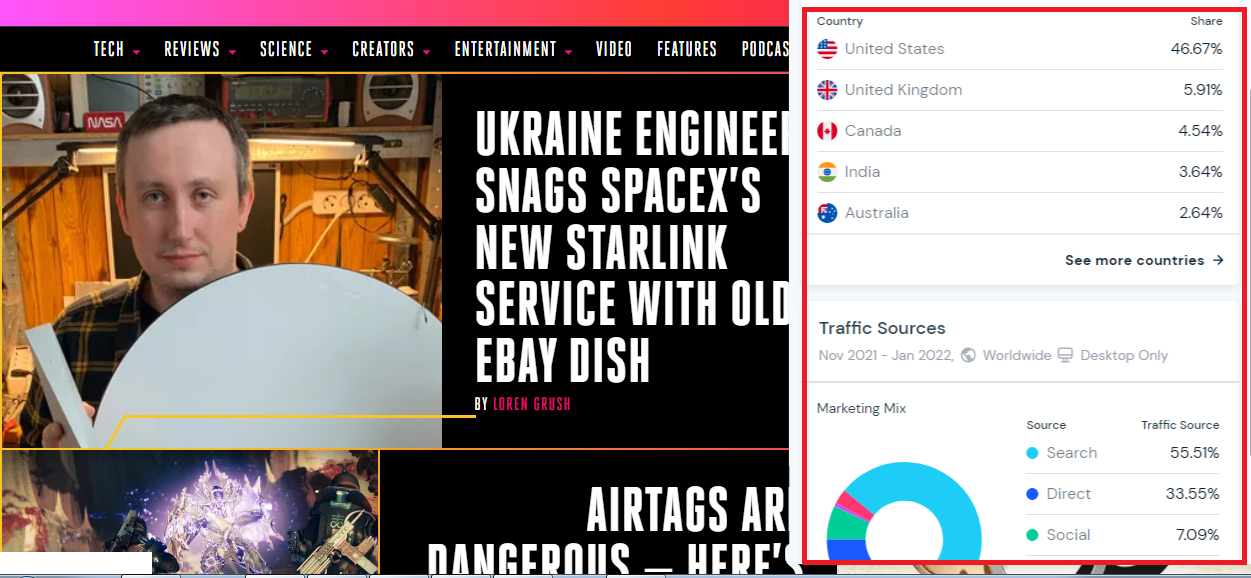Open author link Loren Grush
The width and height of the screenshot is (1251, 578).
(x=531, y=404)
